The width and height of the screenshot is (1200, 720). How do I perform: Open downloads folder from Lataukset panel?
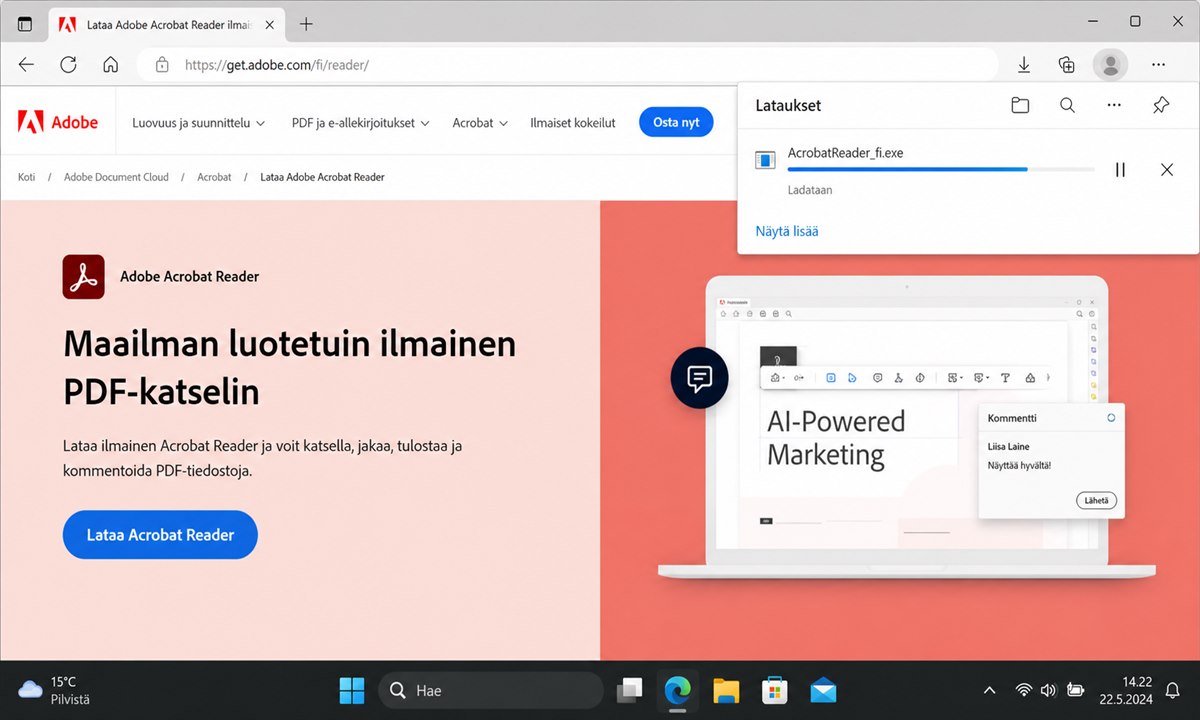(x=1020, y=105)
